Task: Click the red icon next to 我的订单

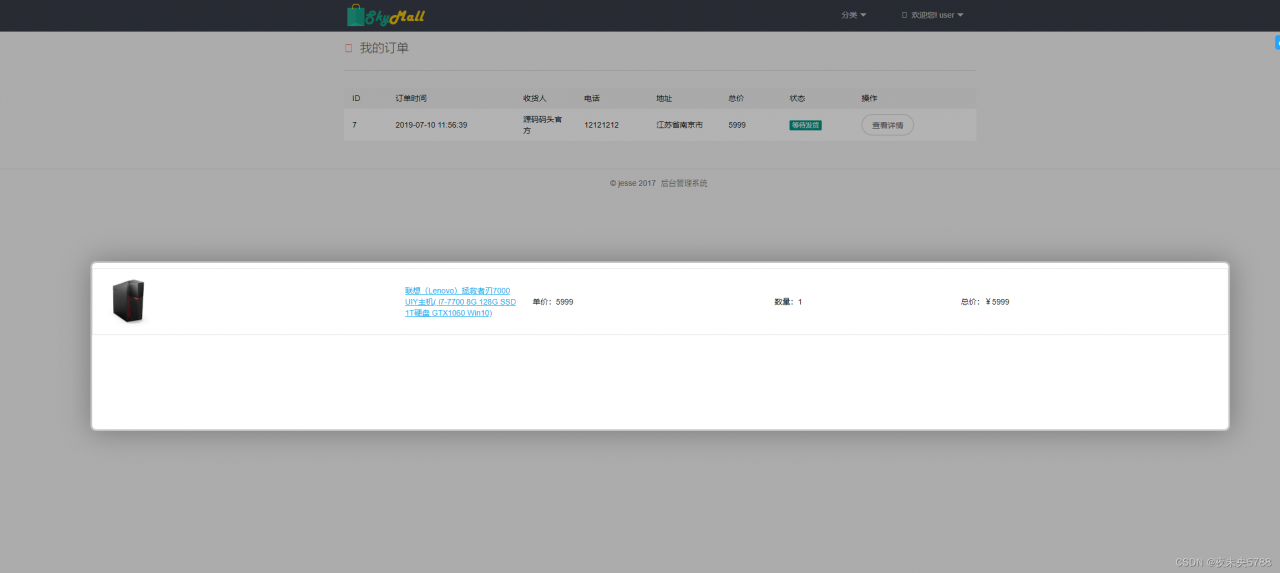Action: (x=348, y=48)
